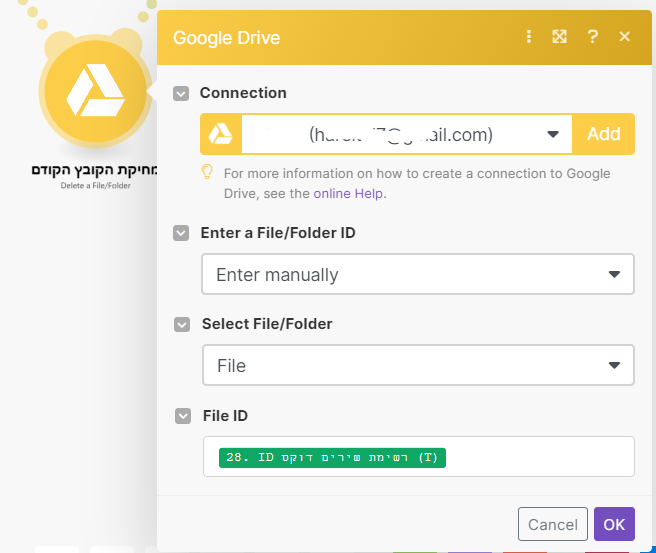Click Add connection button
This screenshot has height=553, width=656.
[x=603, y=134]
